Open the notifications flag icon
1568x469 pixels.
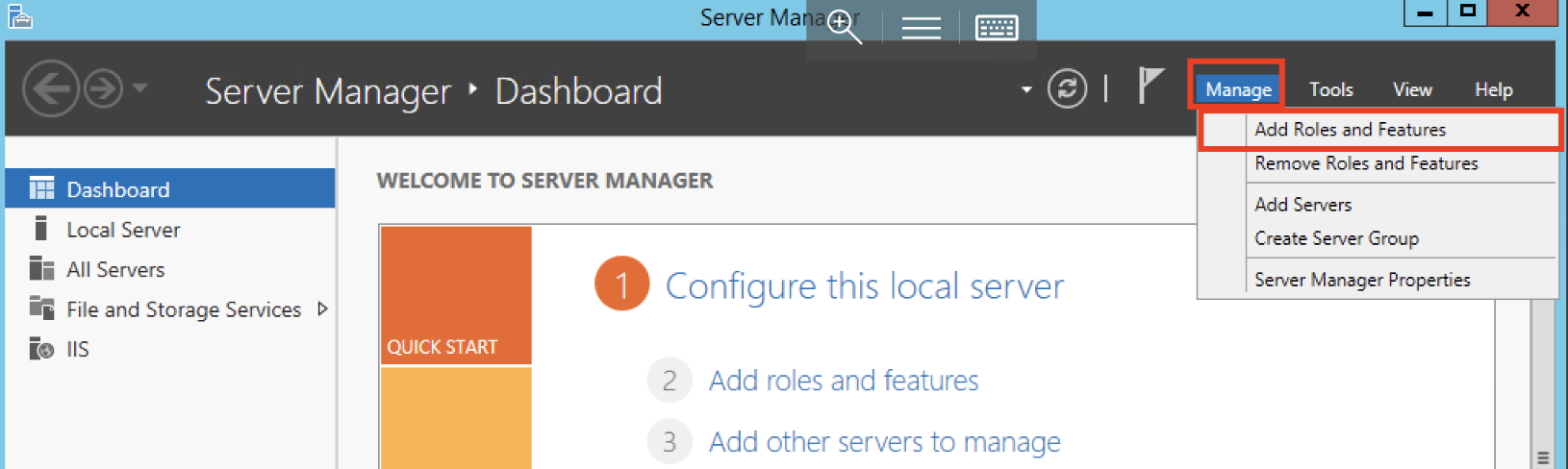1151,86
